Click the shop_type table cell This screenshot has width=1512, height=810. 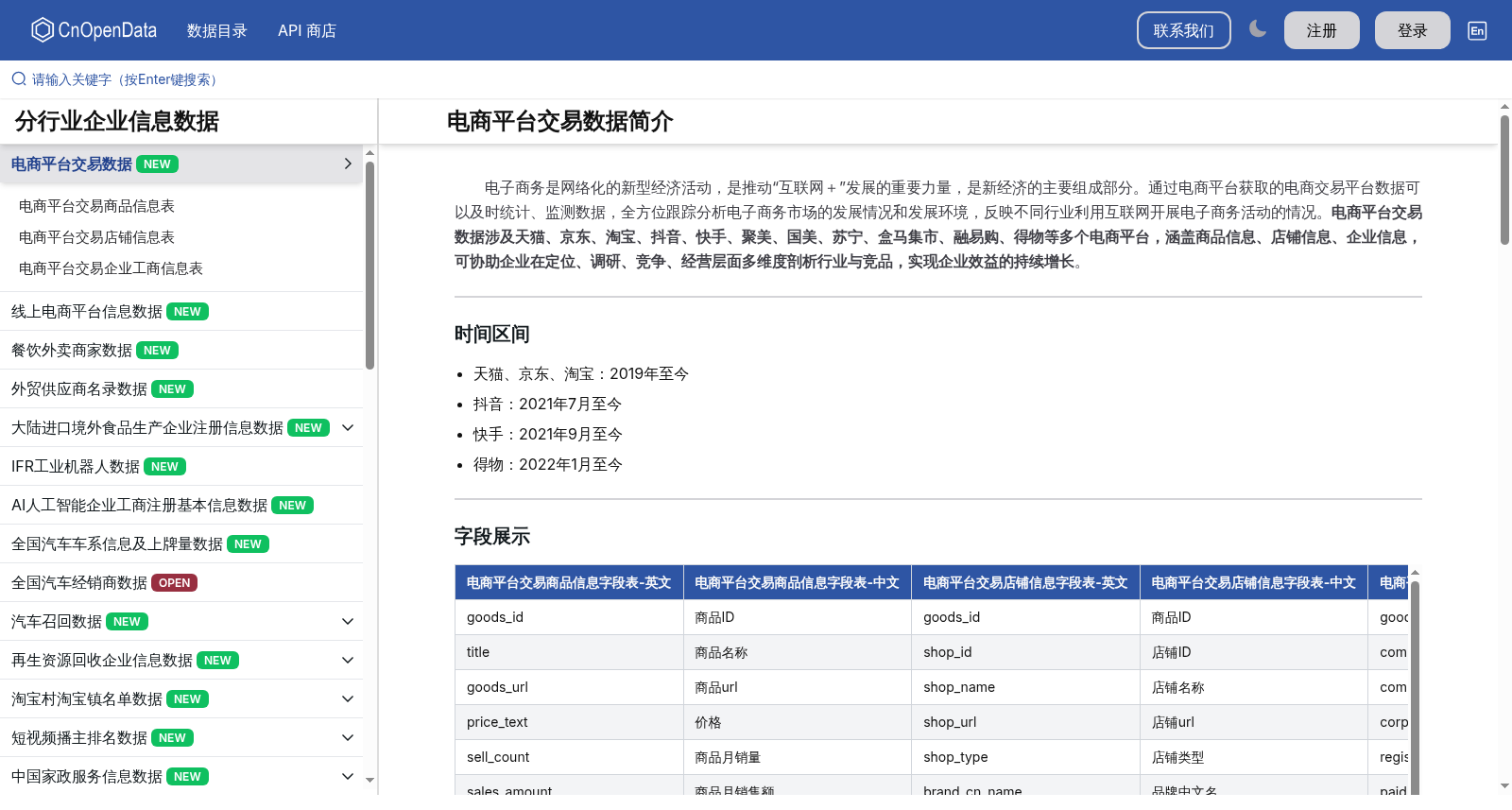[1025, 757]
